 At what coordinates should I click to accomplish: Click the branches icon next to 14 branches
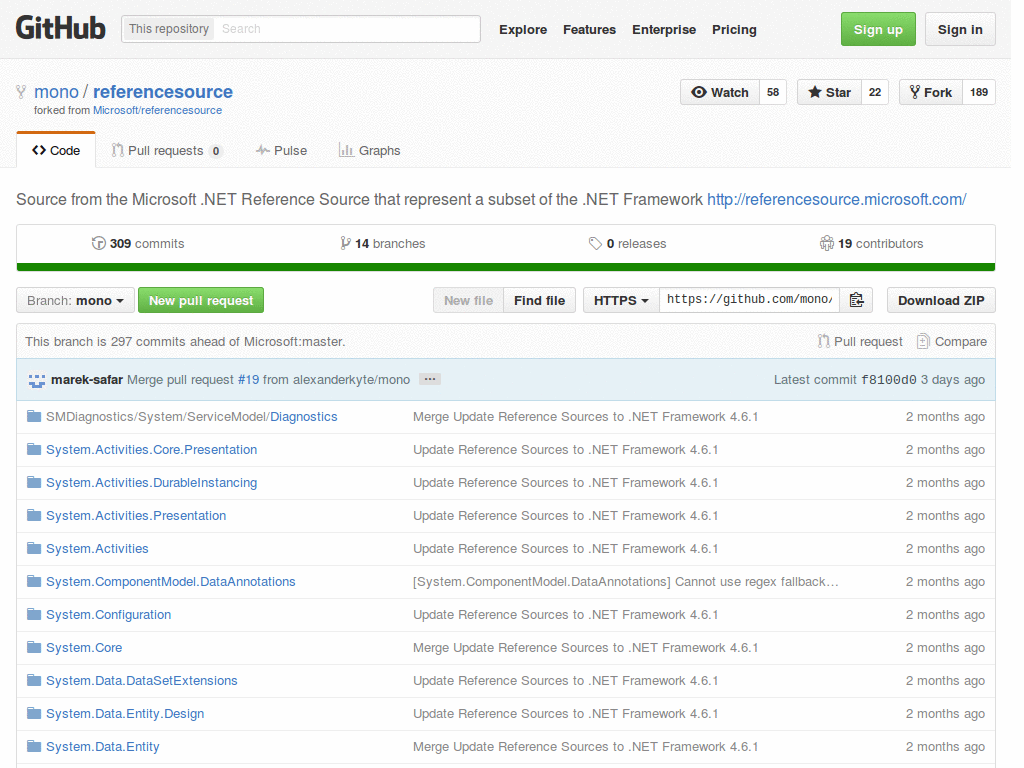click(x=344, y=242)
